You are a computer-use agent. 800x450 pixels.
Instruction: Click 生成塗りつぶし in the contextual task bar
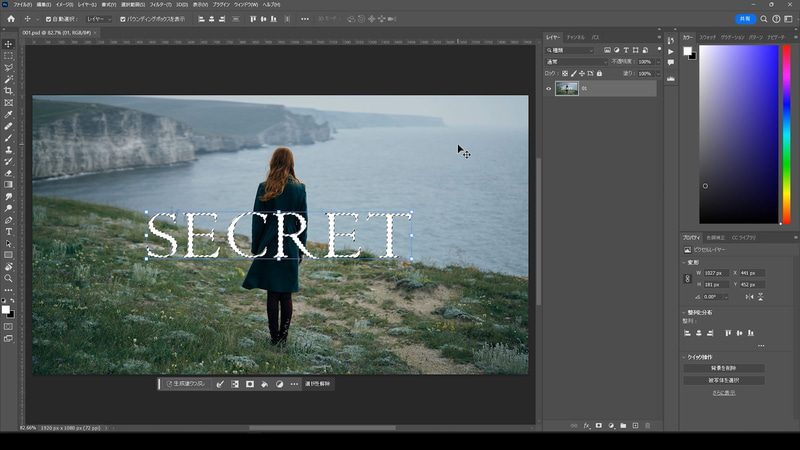(x=186, y=384)
